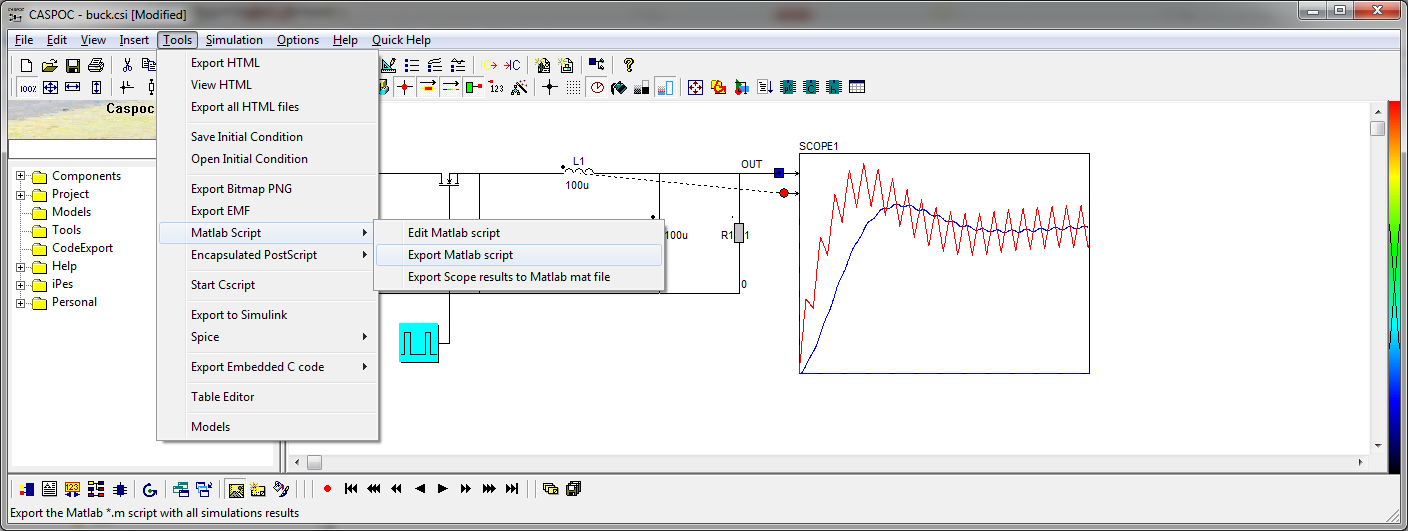
Task: Click the skip-to-start playback button
Action: pyautogui.click(x=351, y=490)
